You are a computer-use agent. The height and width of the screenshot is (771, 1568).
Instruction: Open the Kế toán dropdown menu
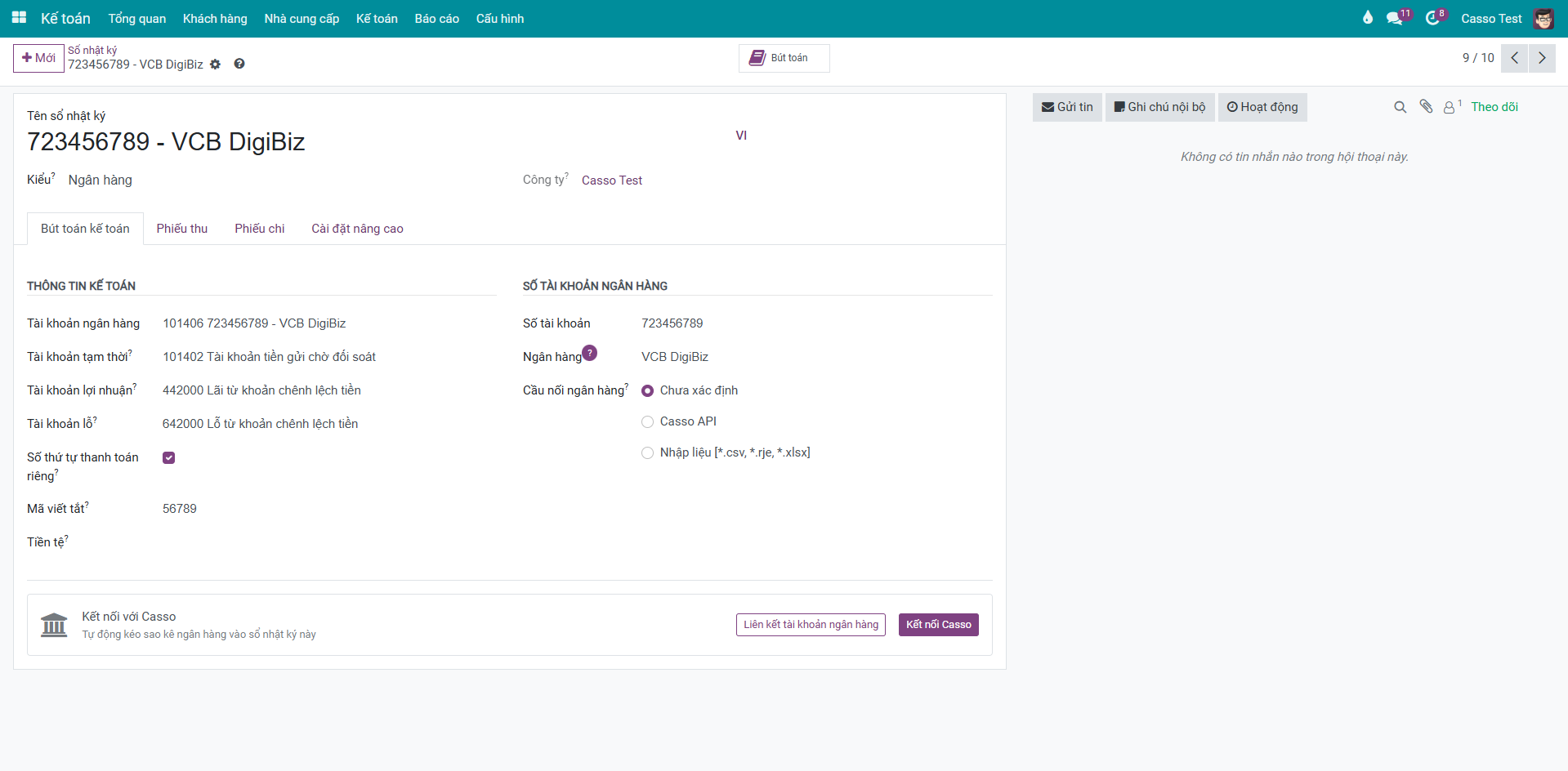(377, 19)
